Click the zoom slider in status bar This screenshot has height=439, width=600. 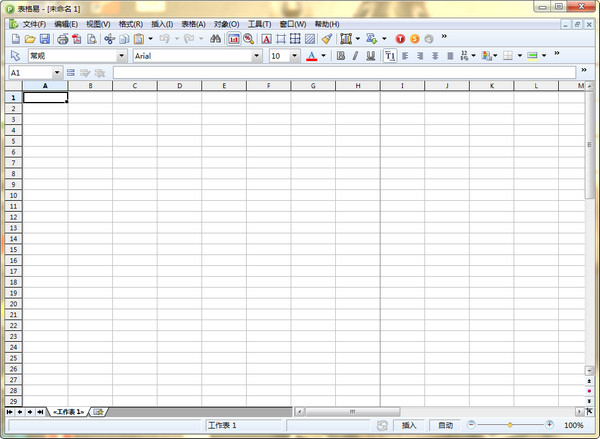[x=510, y=425]
